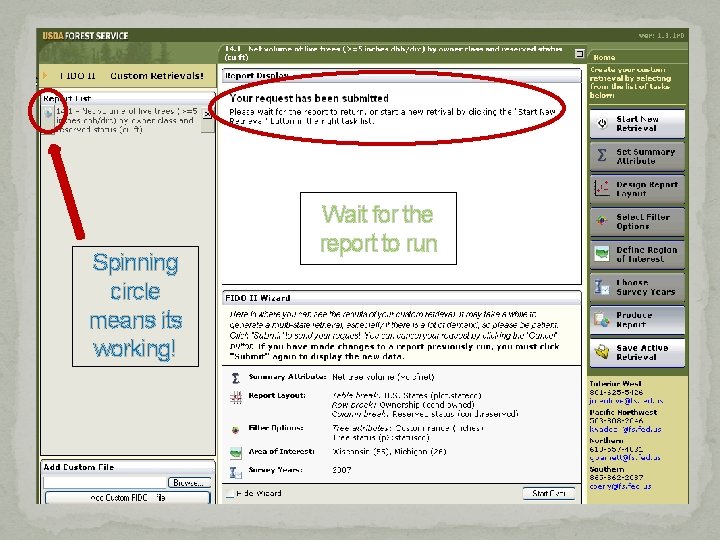Remove the report with the X in Report List
This screenshot has width=720, height=540.
(x=207, y=114)
